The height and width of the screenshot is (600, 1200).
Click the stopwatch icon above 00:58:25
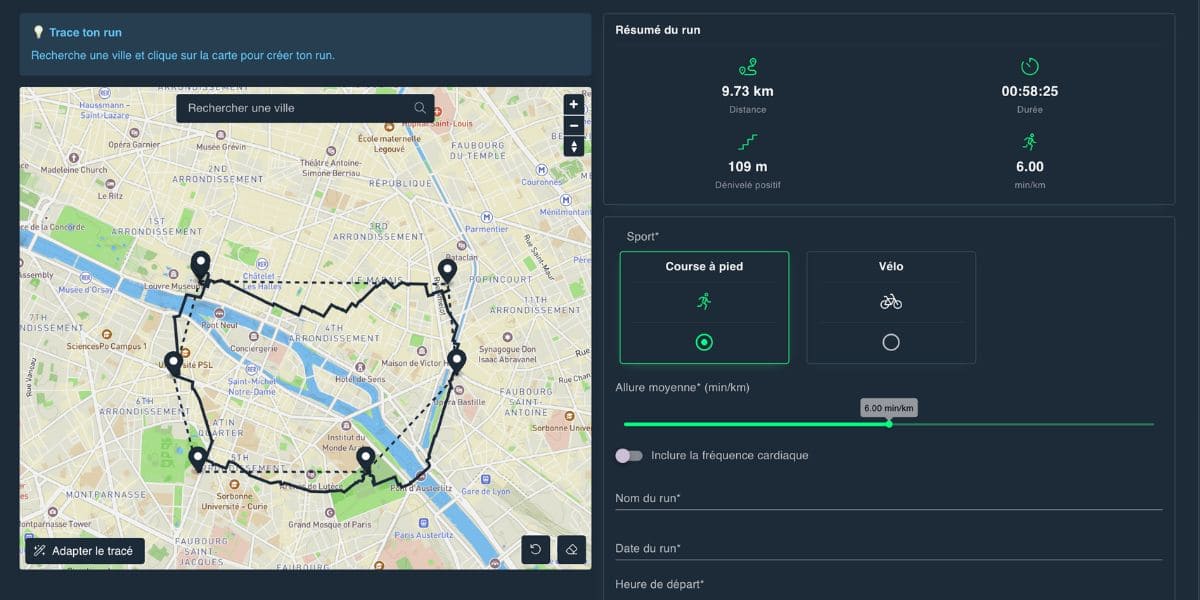coord(1030,67)
